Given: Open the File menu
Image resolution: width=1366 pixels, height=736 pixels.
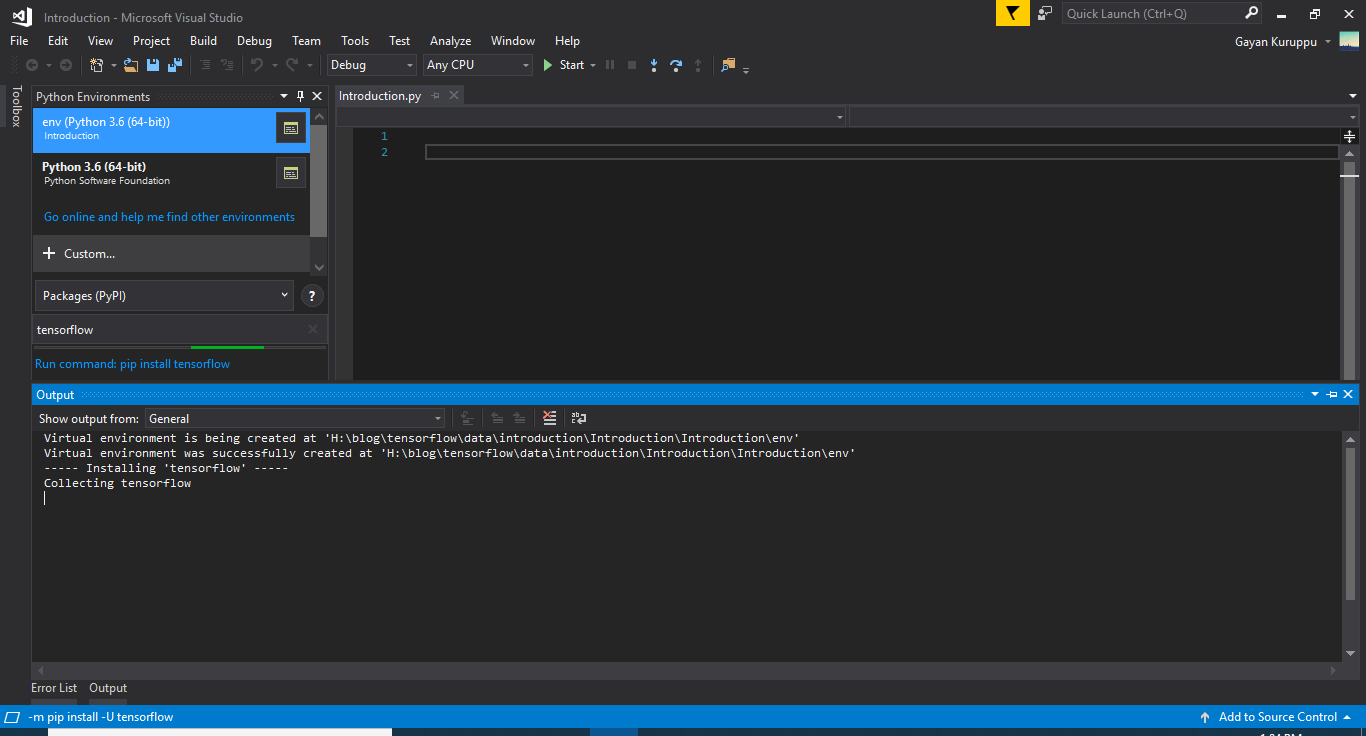Looking at the screenshot, I should (19, 41).
